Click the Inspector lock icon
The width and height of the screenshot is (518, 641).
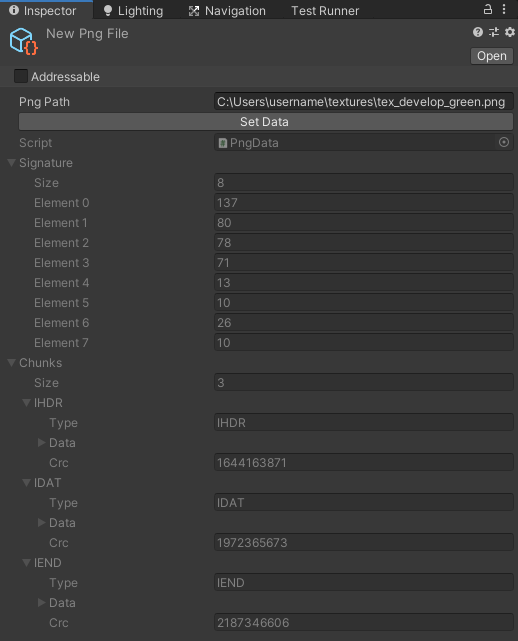[487, 9]
